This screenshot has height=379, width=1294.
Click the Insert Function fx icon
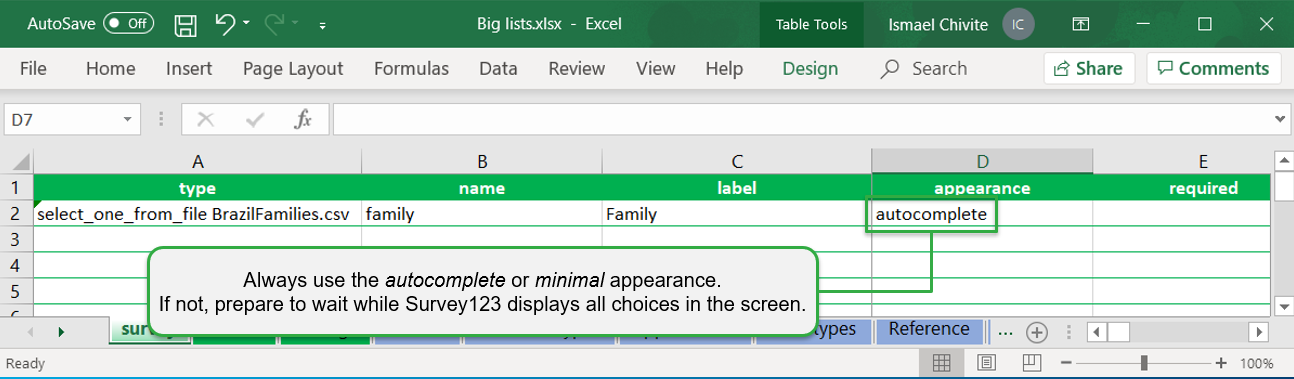click(303, 120)
